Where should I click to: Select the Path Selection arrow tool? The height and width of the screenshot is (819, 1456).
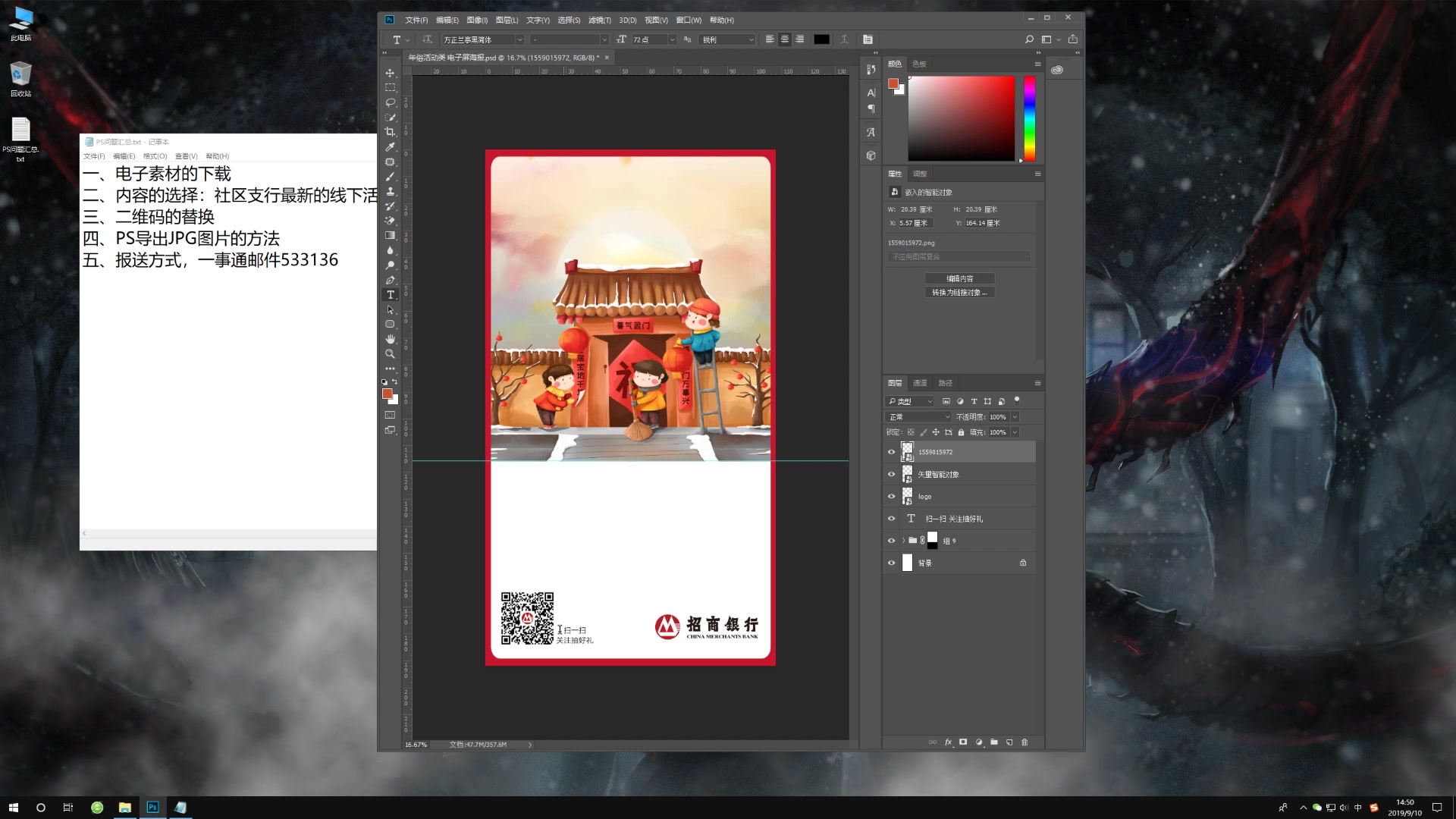click(x=390, y=309)
